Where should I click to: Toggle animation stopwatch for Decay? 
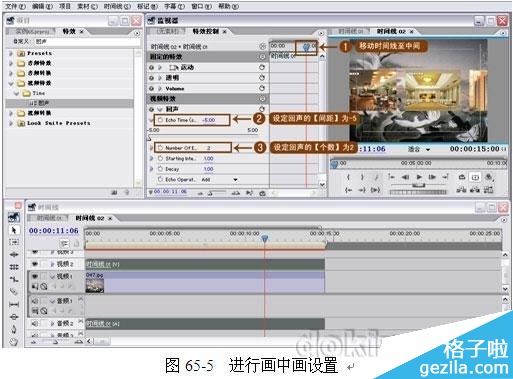click(160, 169)
